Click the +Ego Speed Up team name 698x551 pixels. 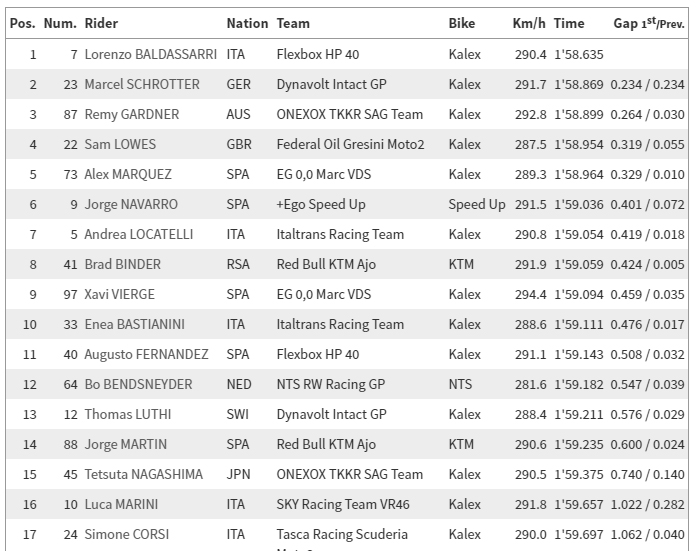pyautogui.click(x=321, y=205)
